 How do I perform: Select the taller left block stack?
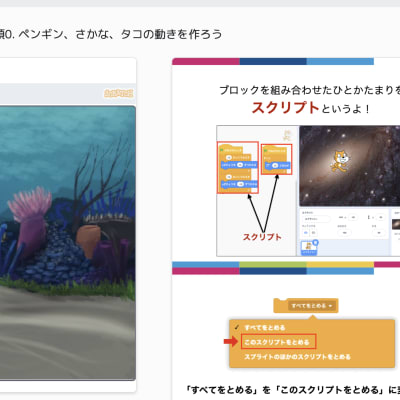[x=238, y=168]
